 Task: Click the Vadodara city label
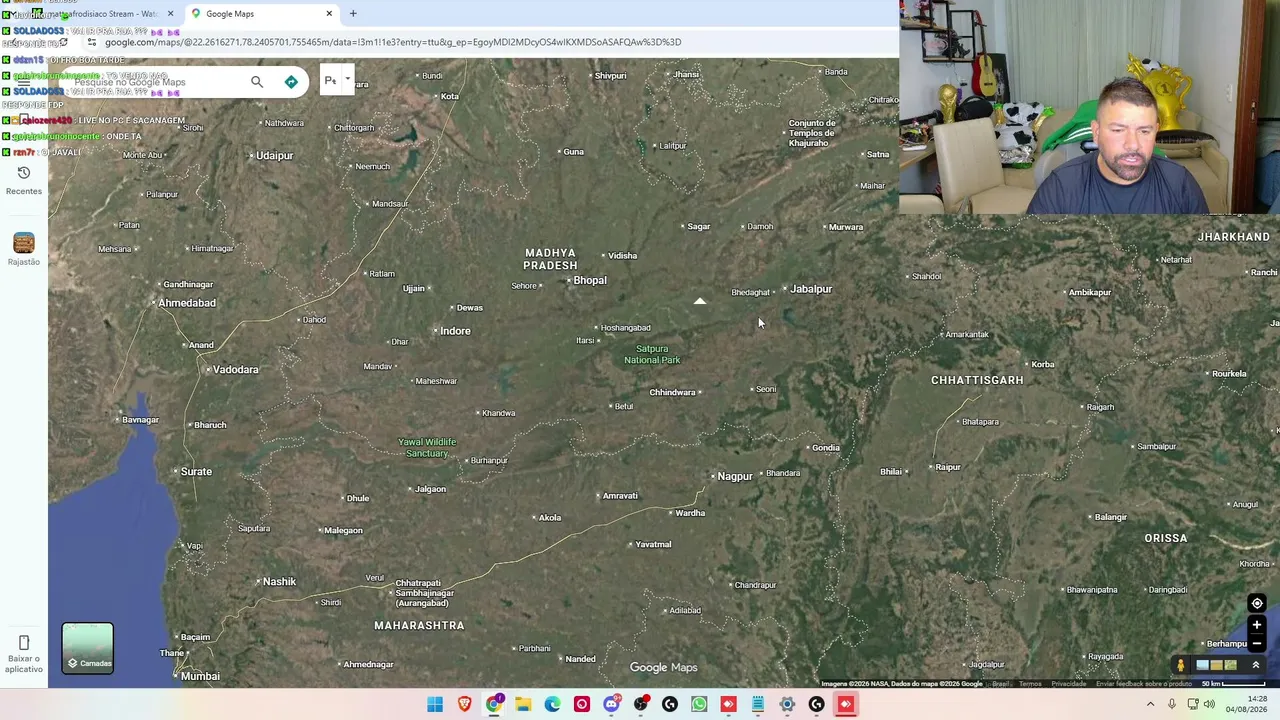coord(236,370)
